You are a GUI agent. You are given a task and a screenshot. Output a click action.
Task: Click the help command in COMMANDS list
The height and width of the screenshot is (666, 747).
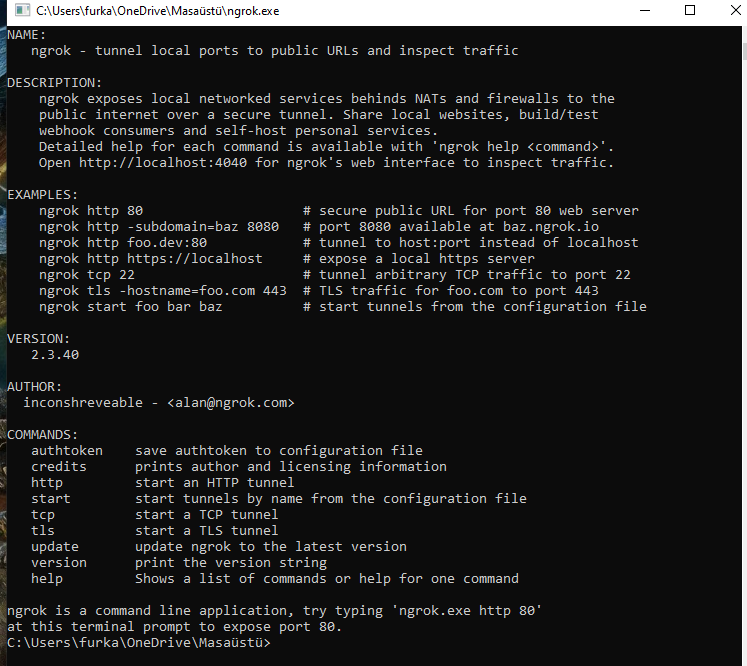coord(47,579)
